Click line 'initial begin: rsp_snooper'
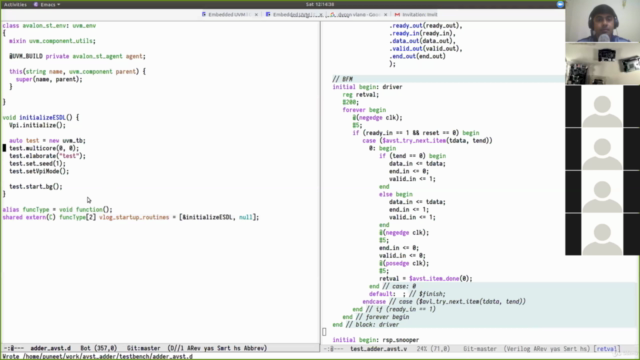Screen dimensions: 640x360 point(376,340)
